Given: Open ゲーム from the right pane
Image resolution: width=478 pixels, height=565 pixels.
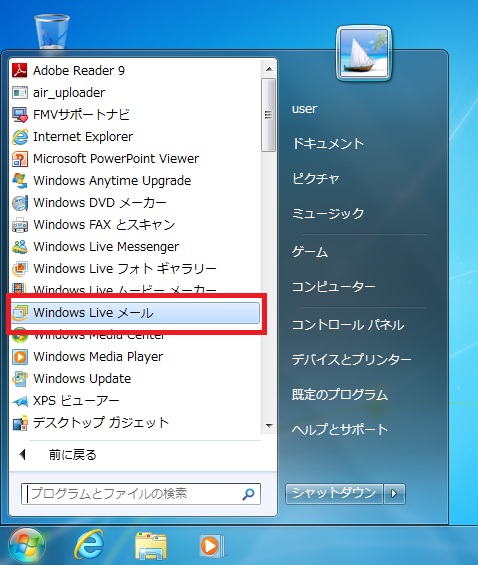Looking at the screenshot, I should tap(310, 252).
